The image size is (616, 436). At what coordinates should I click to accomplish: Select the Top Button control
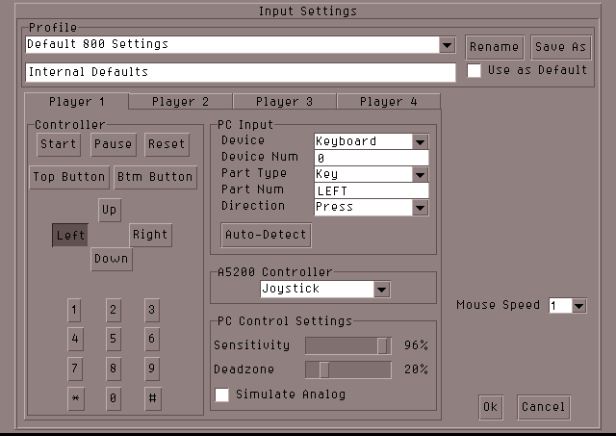click(x=69, y=177)
